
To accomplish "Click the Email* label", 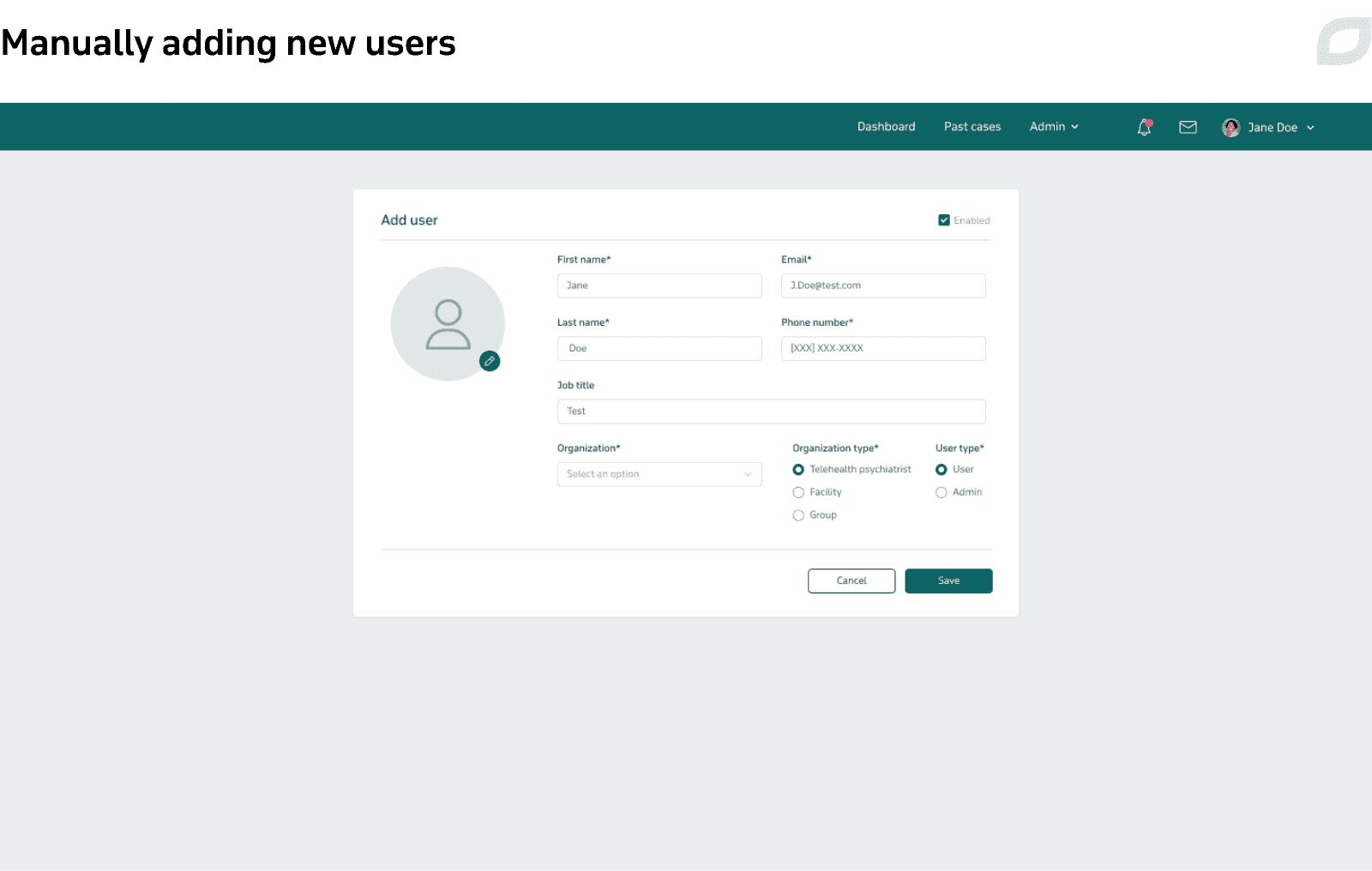I will (x=796, y=260).
